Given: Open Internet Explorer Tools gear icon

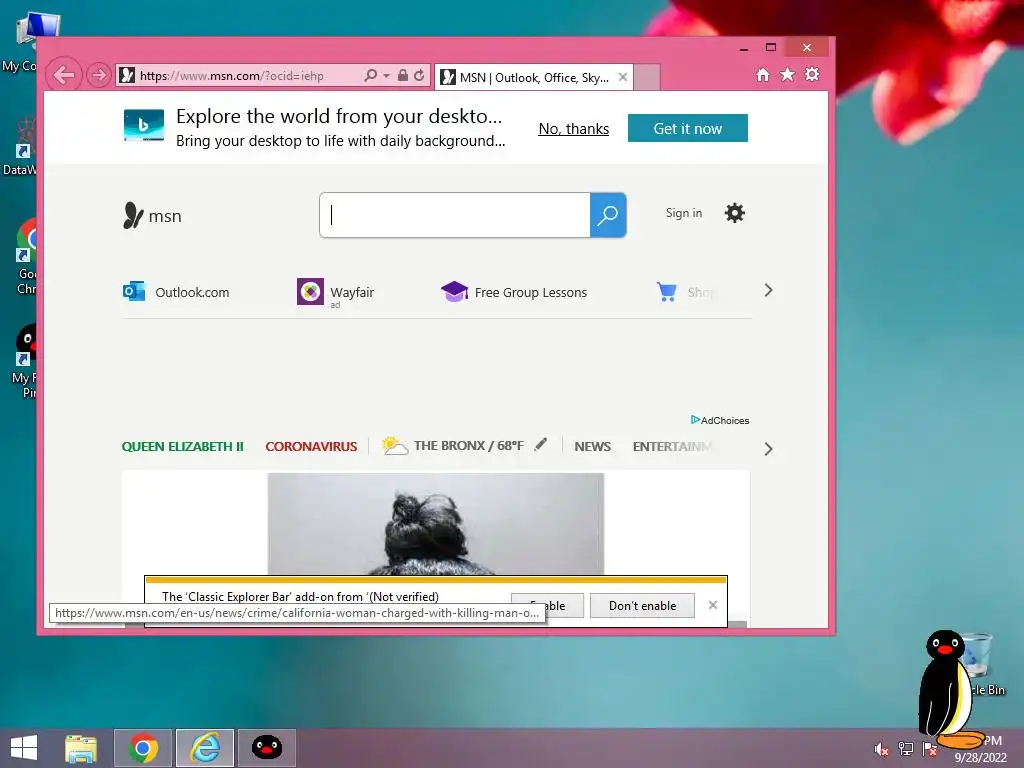Looking at the screenshot, I should (x=812, y=74).
